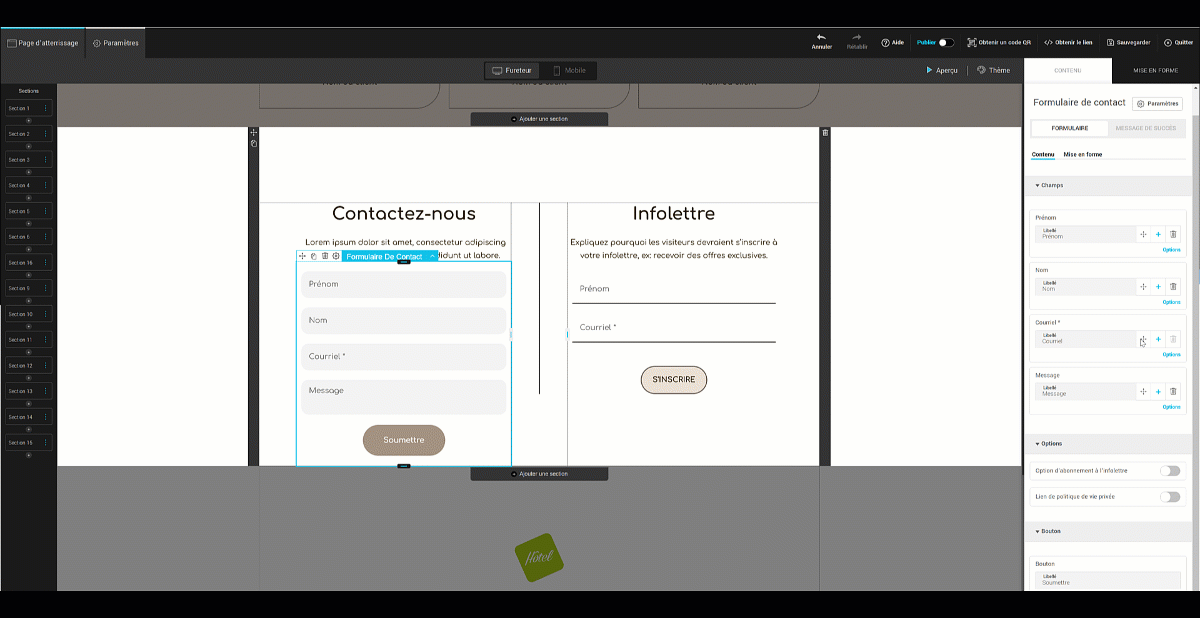Collapse the Options section in right panel
Viewport: 1200px width, 618px height.
pos(1037,443)
